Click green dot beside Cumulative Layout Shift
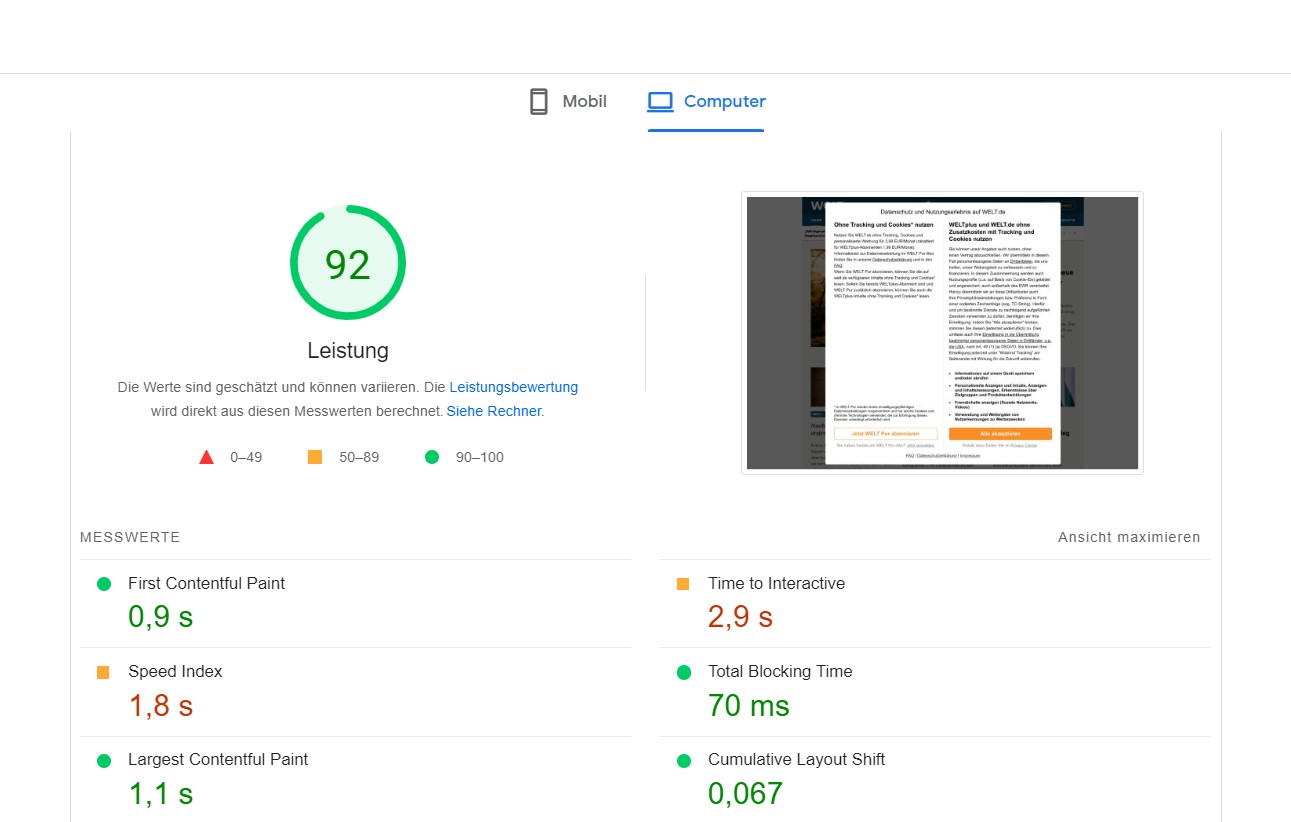1291x822 pixels. coord(683,760)
